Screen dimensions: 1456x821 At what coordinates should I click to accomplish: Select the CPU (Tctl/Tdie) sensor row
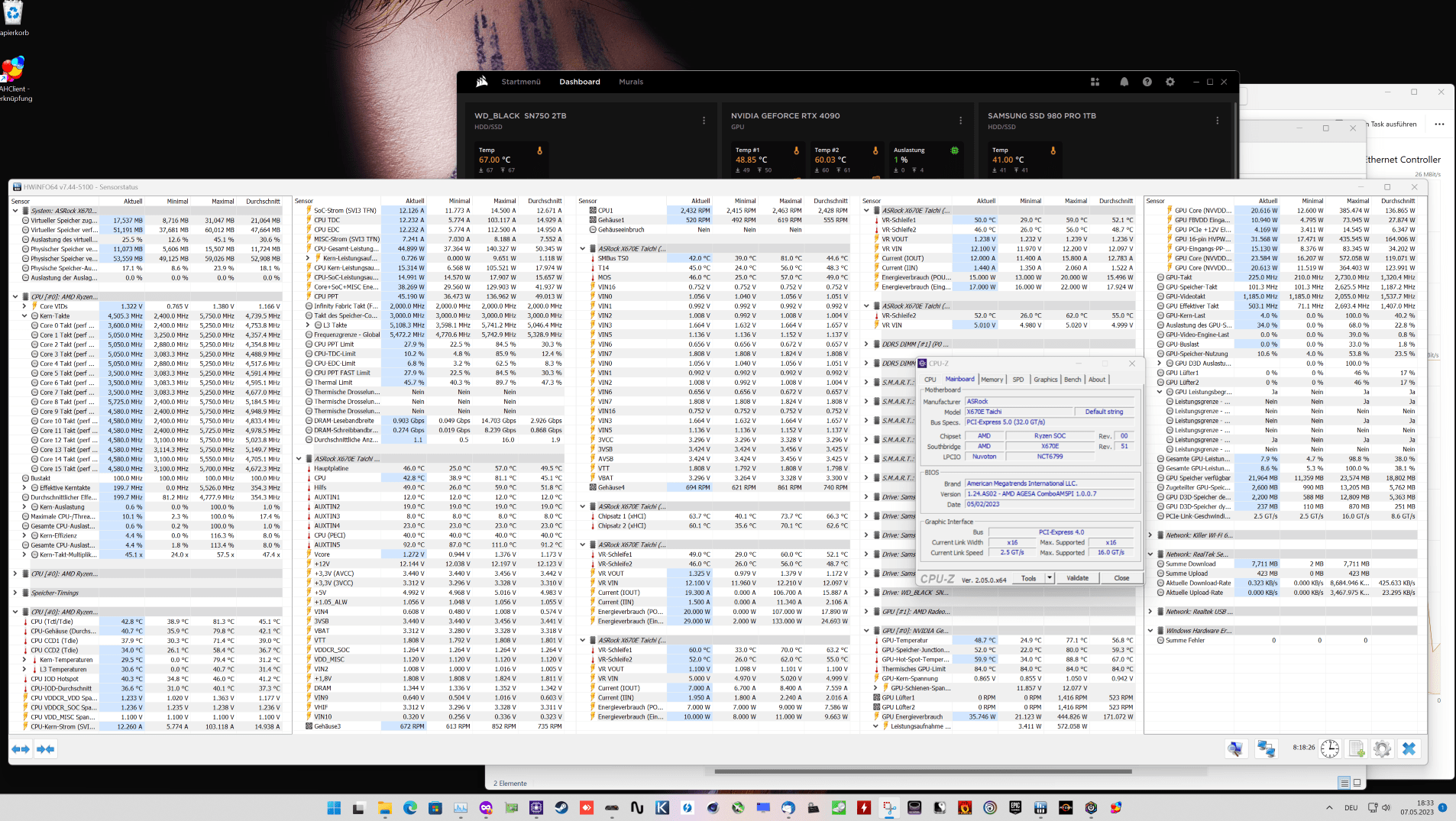[x=147, y=622]
